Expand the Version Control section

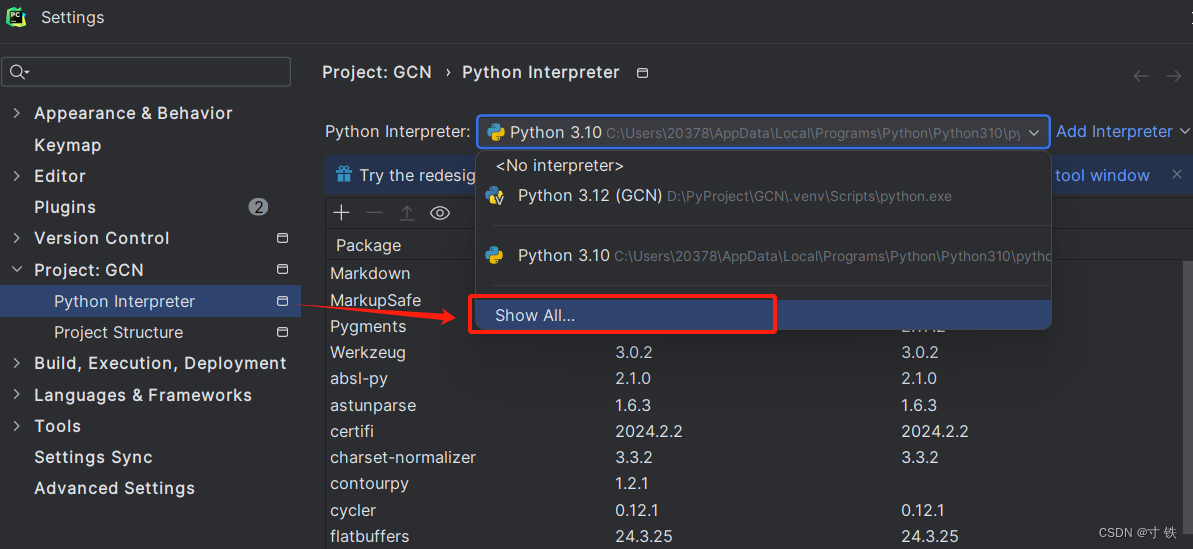(17, 238)
